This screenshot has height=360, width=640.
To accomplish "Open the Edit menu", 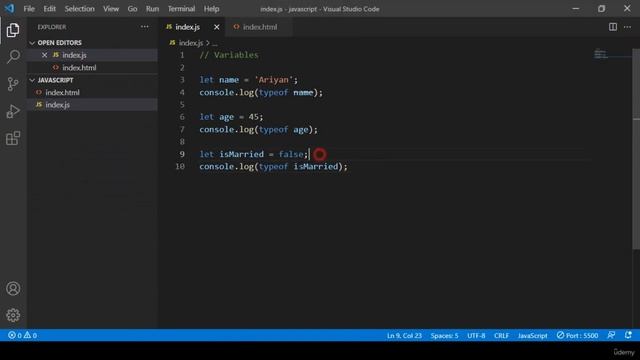I will pyautogui.click(x=49, y=9).
